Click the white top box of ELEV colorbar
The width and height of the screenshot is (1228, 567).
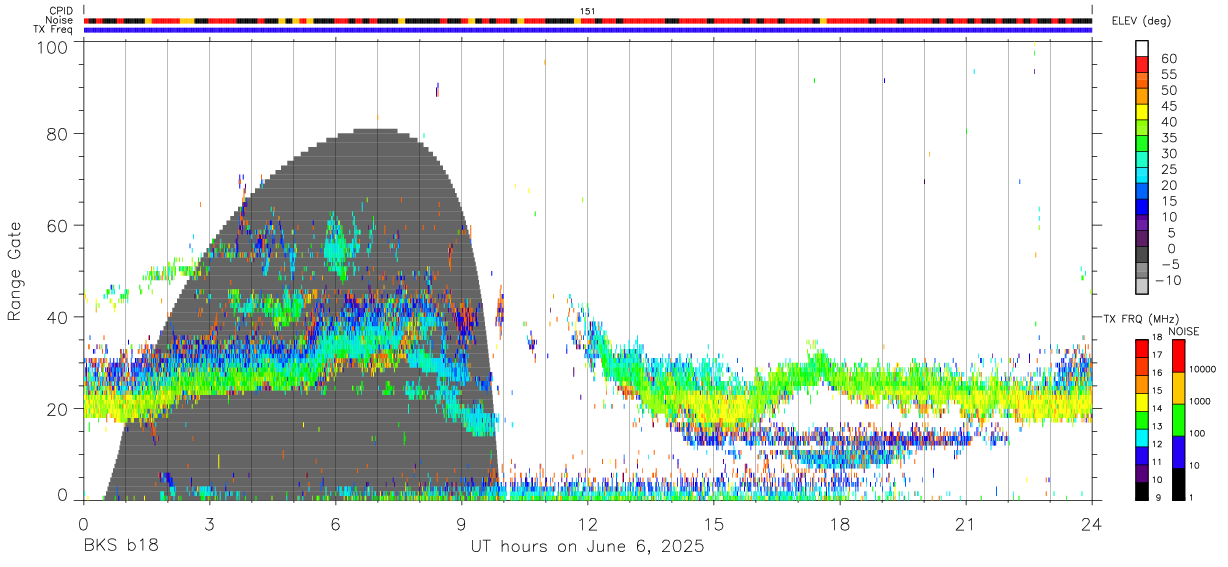pyautogui.click(x=1142, y=48)
